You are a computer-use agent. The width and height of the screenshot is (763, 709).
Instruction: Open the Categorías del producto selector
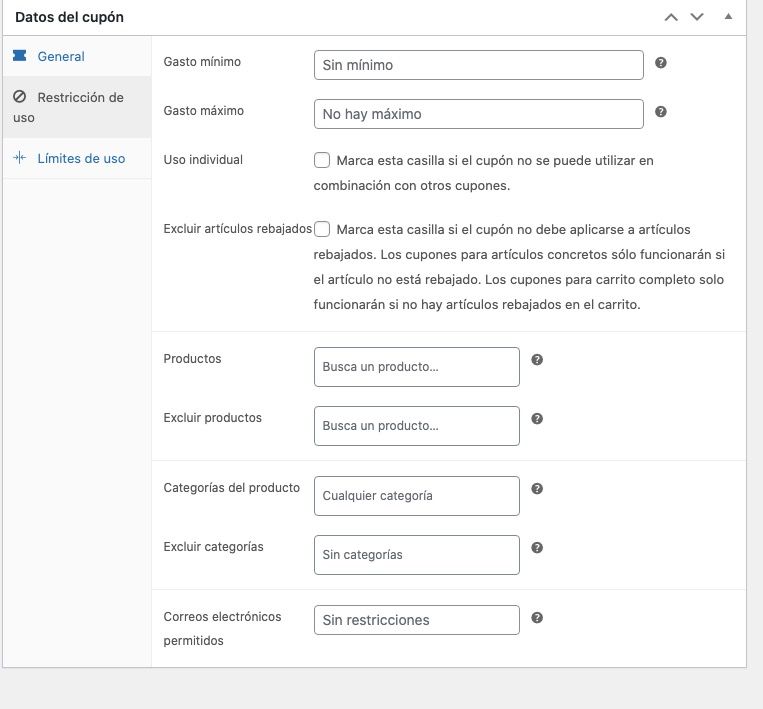coord(417,496)
